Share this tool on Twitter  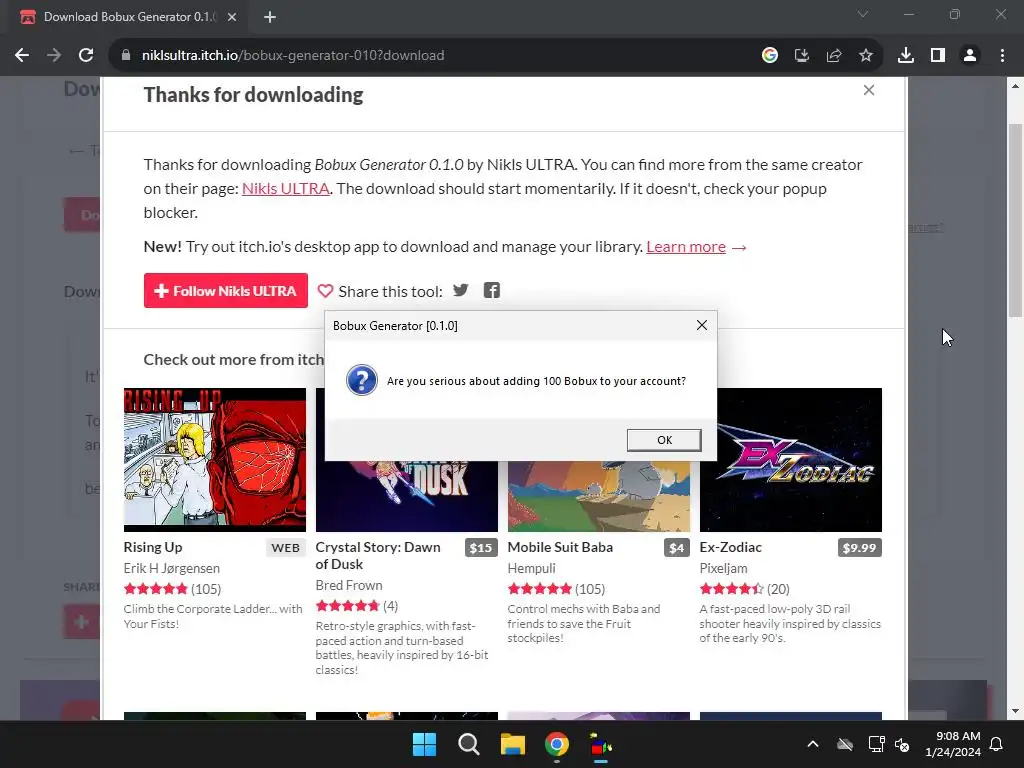pos(460,290)
